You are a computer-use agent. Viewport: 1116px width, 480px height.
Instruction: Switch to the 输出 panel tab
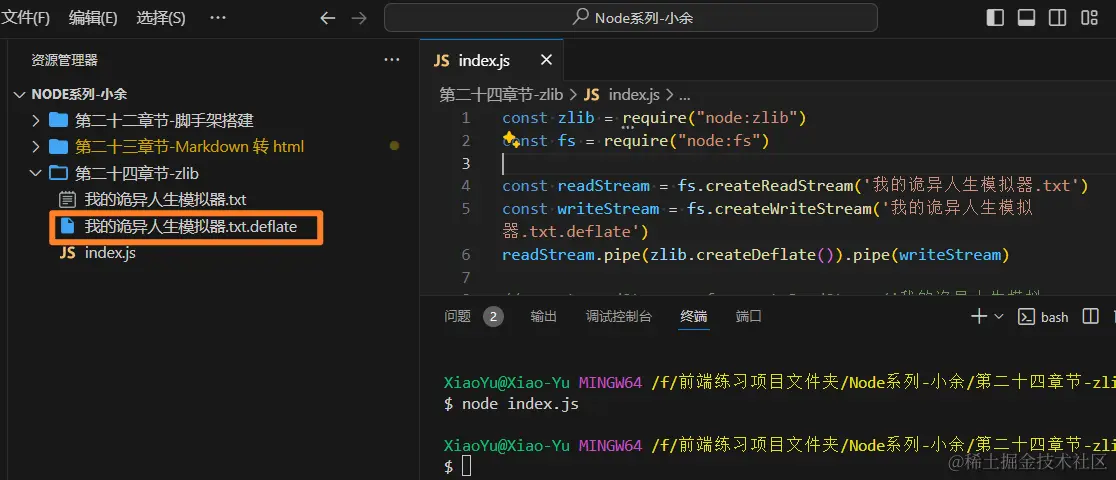coord(544,316)
